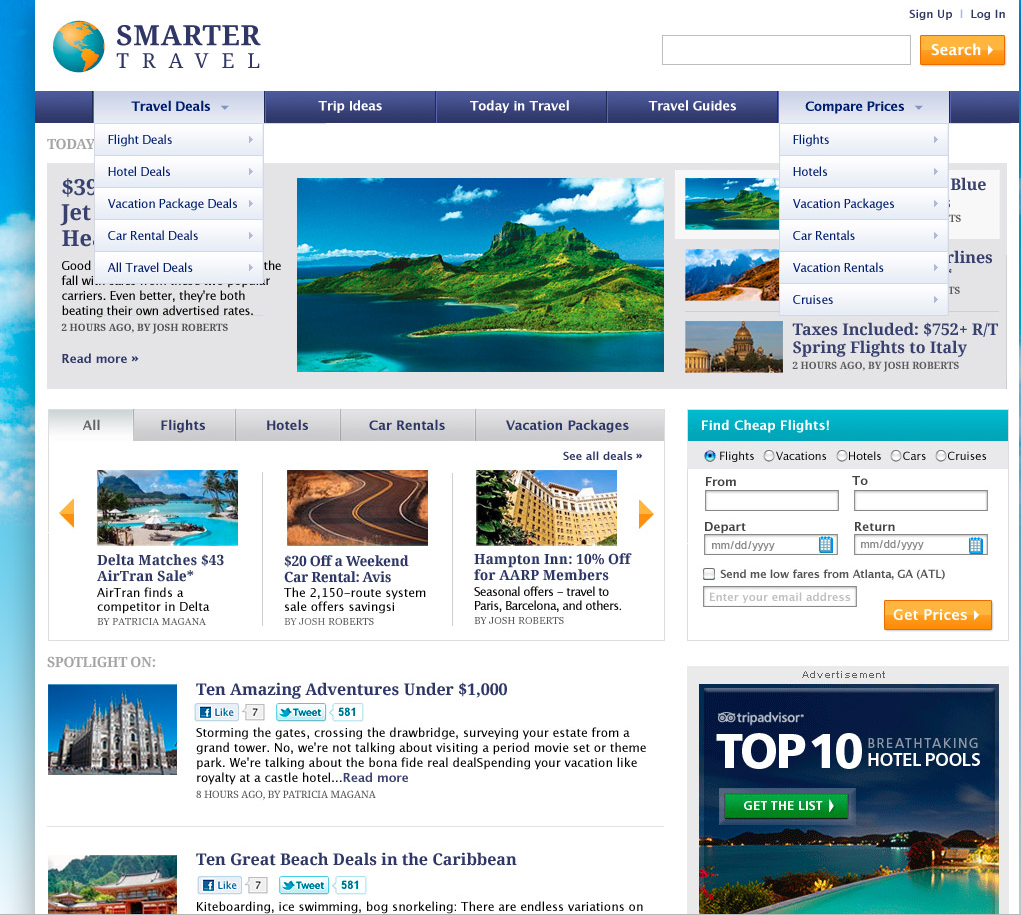This screenshot has height=915, width=1021.
Task: Choose Flights under Compare Prices
Action: (x=863, y=139)
